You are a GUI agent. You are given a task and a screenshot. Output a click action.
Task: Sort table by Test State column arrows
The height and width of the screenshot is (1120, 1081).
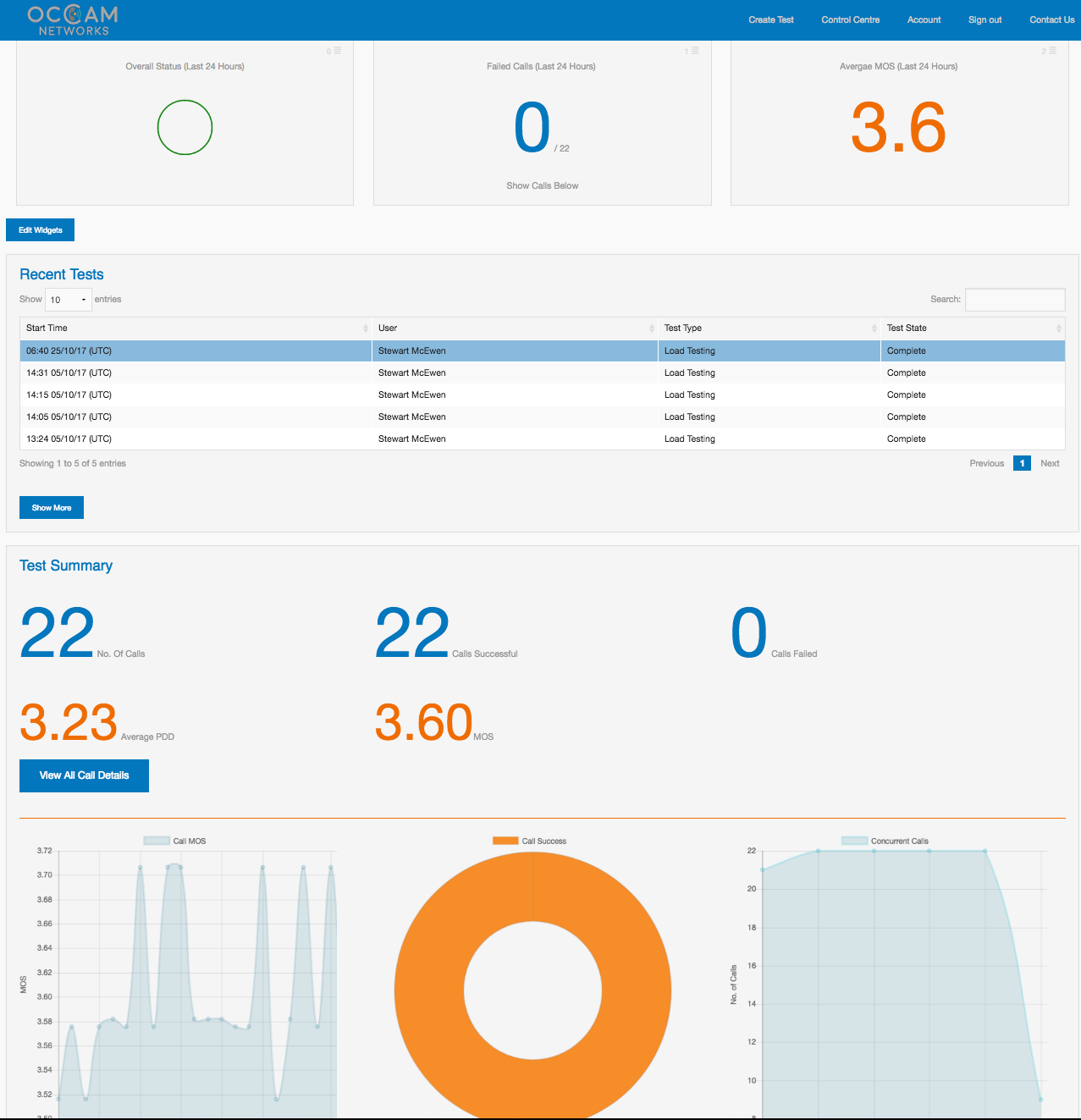(x=1058, y=328)
